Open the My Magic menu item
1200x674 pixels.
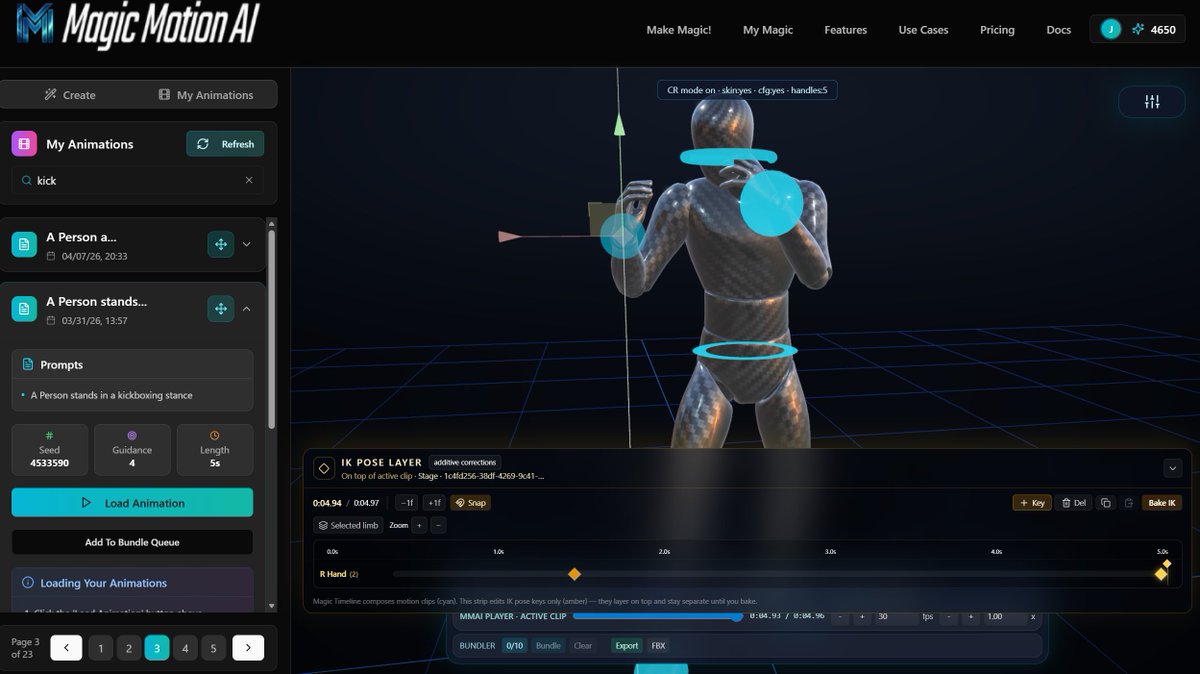[768, 30]
